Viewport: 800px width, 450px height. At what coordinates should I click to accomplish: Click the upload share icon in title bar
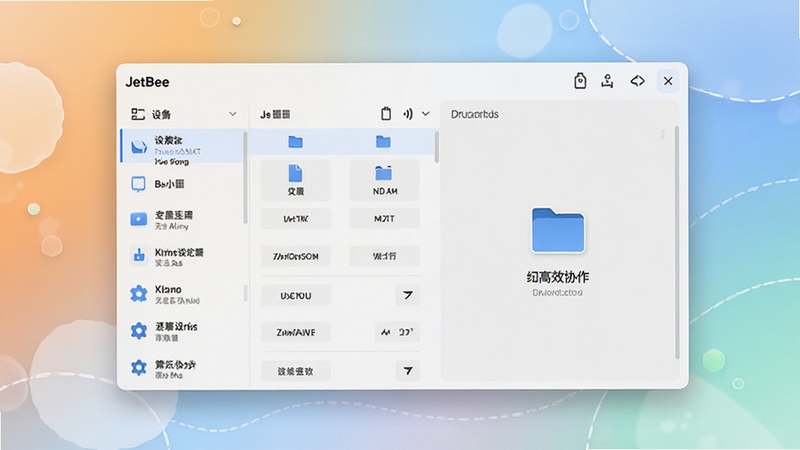click(x=607, y=81)
